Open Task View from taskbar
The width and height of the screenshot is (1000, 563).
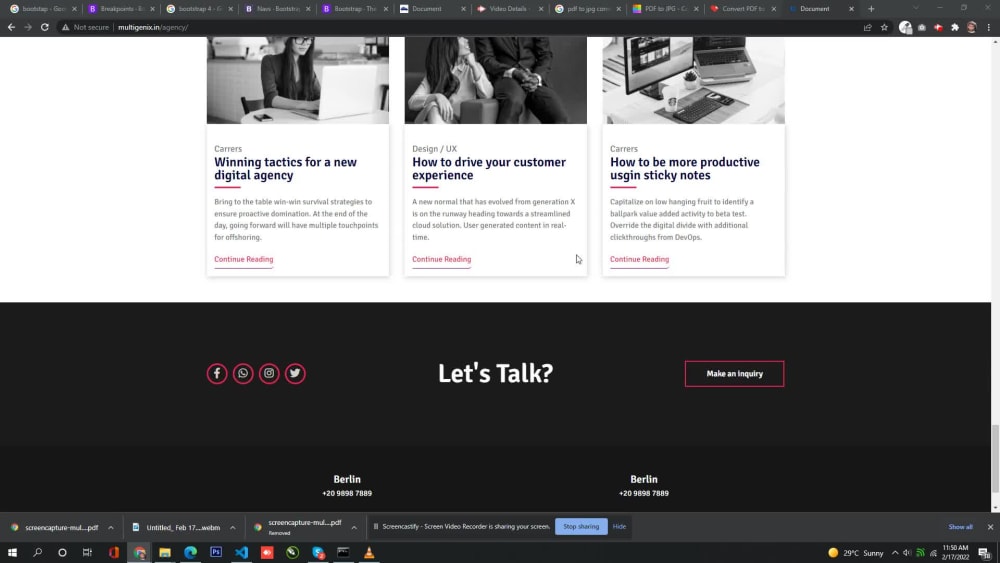click(87, 553)
